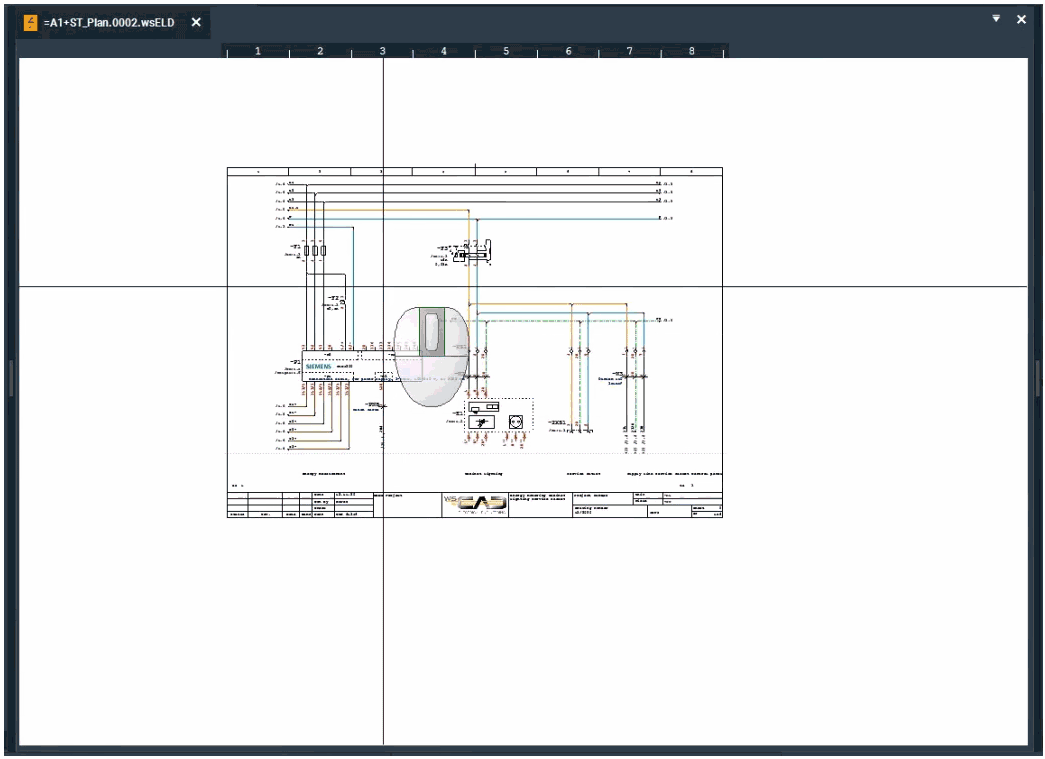Select the F1 triple fuse symbol
The height and width of the screenshot is (759, 1045).
(314, 250)
